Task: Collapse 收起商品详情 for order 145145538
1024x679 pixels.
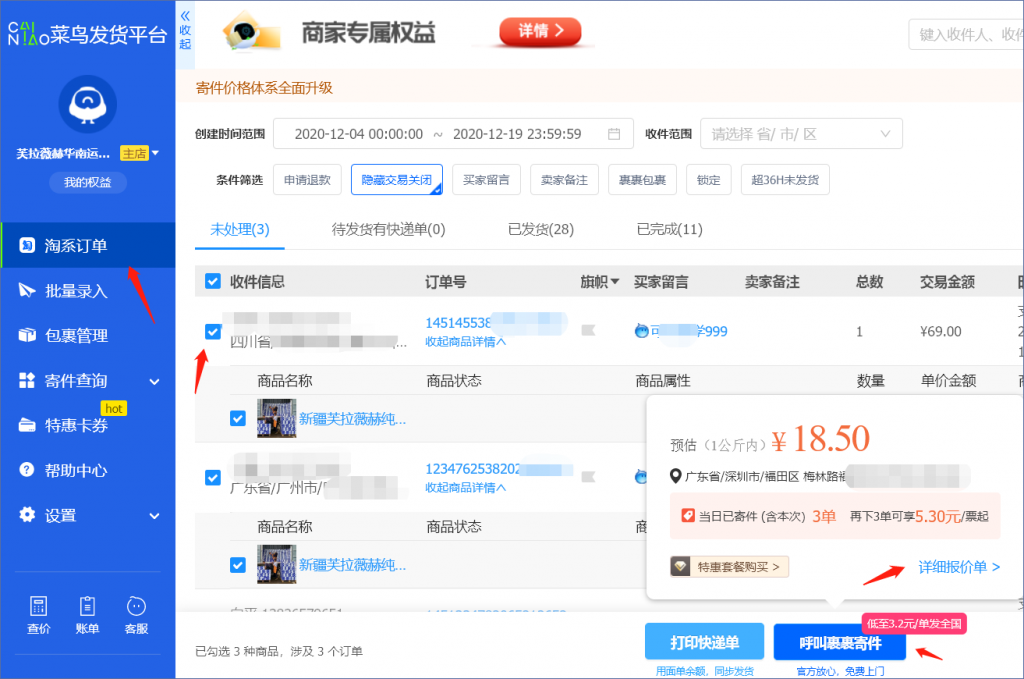Action: tap(466, 341)
